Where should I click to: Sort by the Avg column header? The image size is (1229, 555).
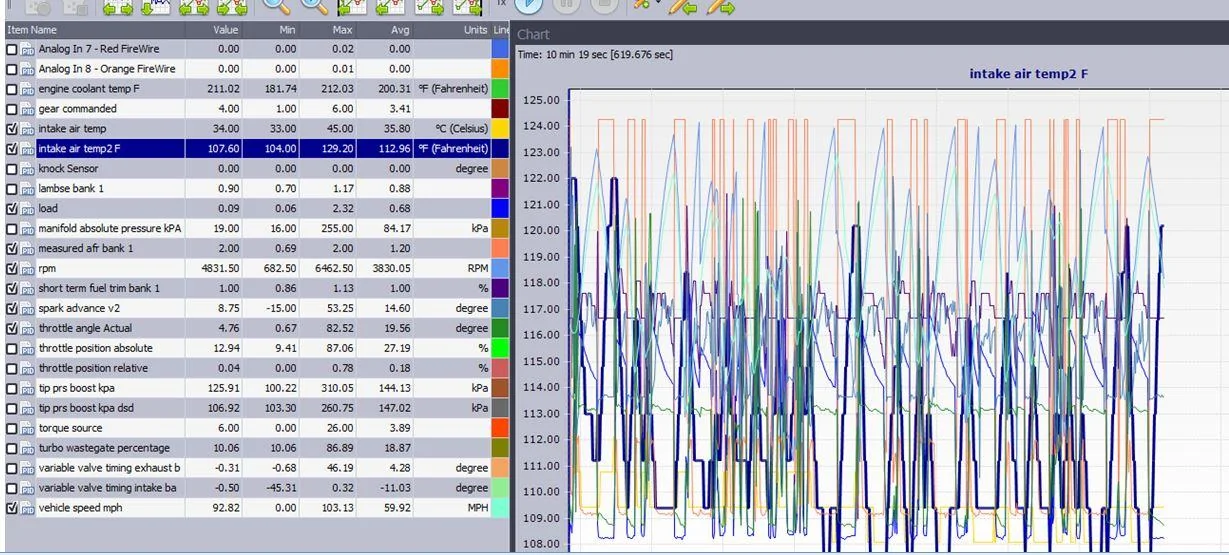tap(385, 30)
